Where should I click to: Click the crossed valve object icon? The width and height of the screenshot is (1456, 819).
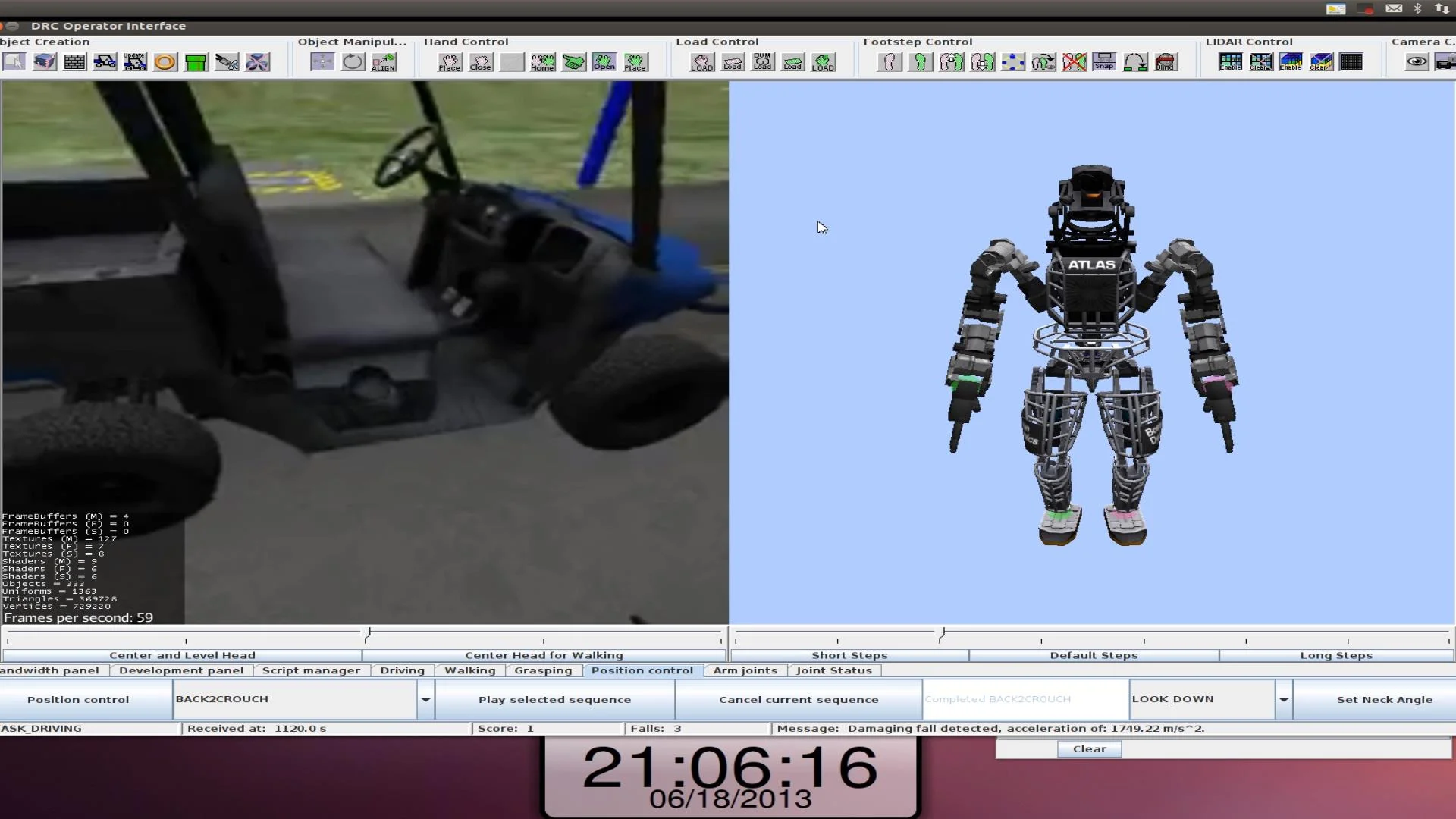click(x=257, y=61)
